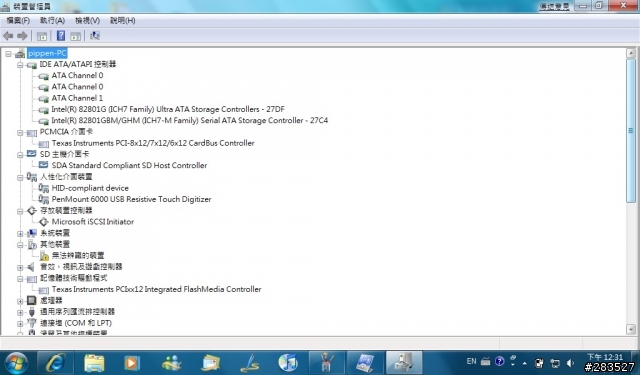640x375 pixels.
Task: Scan for hardware changes using the toolbar icon
Action: (x=95, y=36)
